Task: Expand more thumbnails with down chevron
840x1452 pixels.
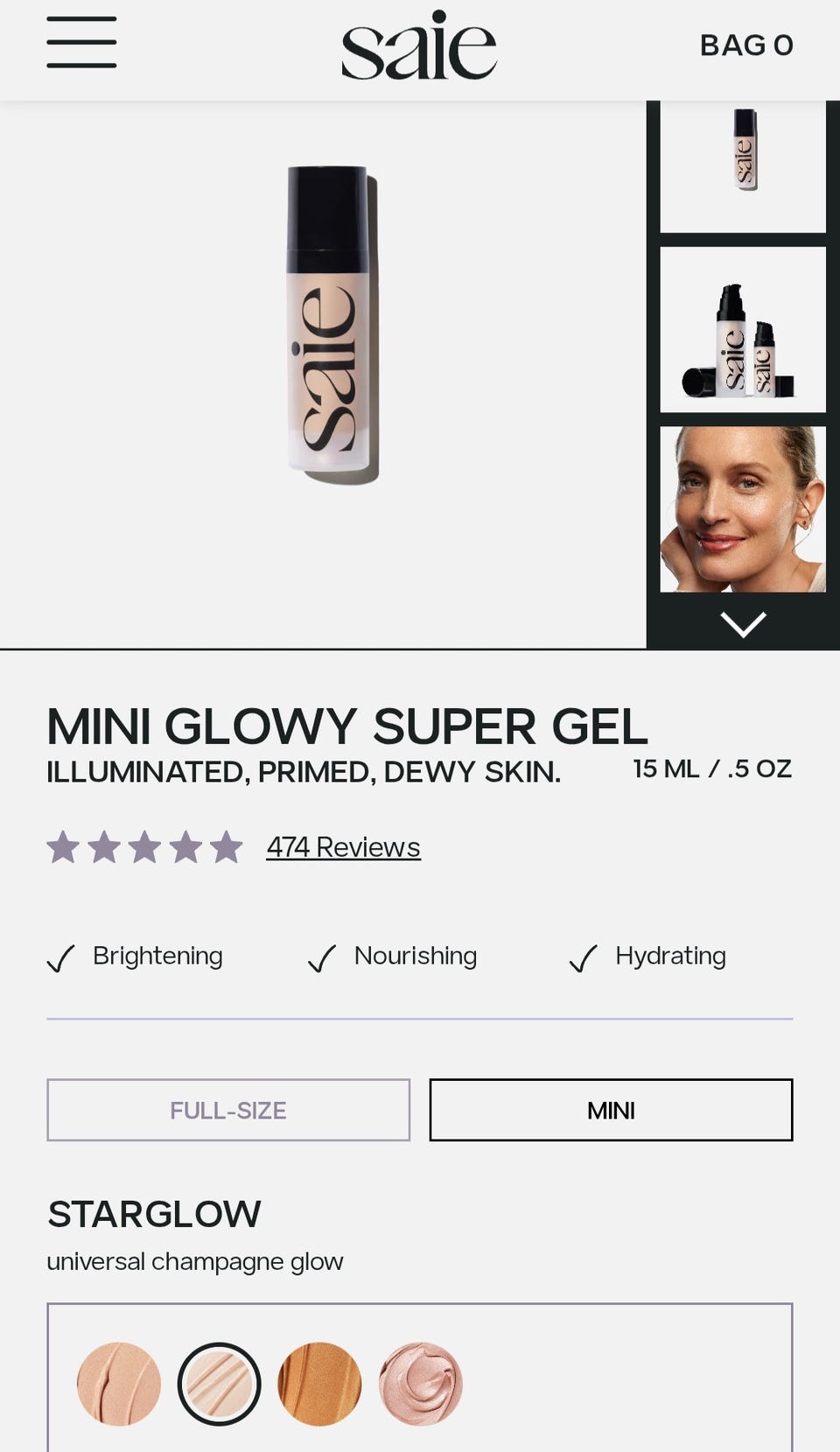Action: tap(743, 624)
